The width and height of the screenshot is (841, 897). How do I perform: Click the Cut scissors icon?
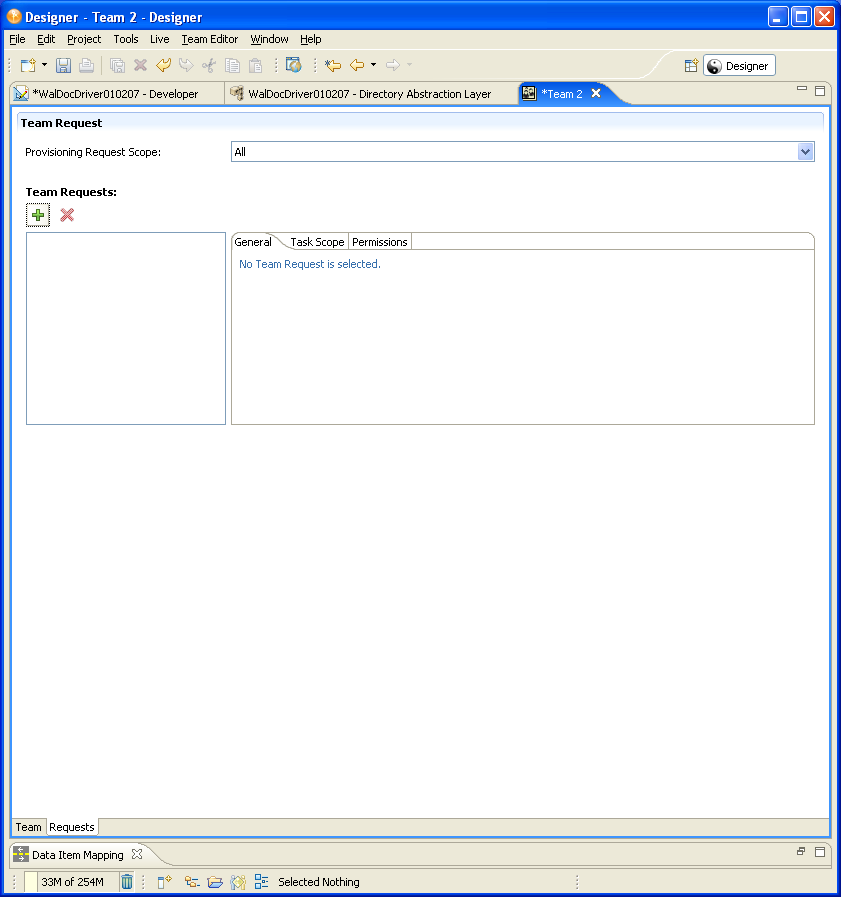coord(209,65)
